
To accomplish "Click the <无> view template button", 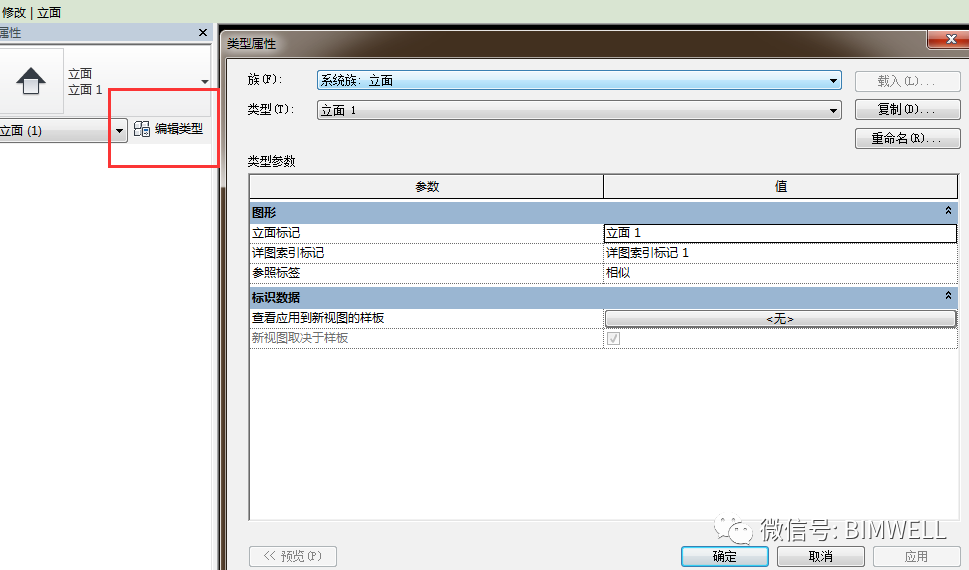I will (x=780, y=318).
